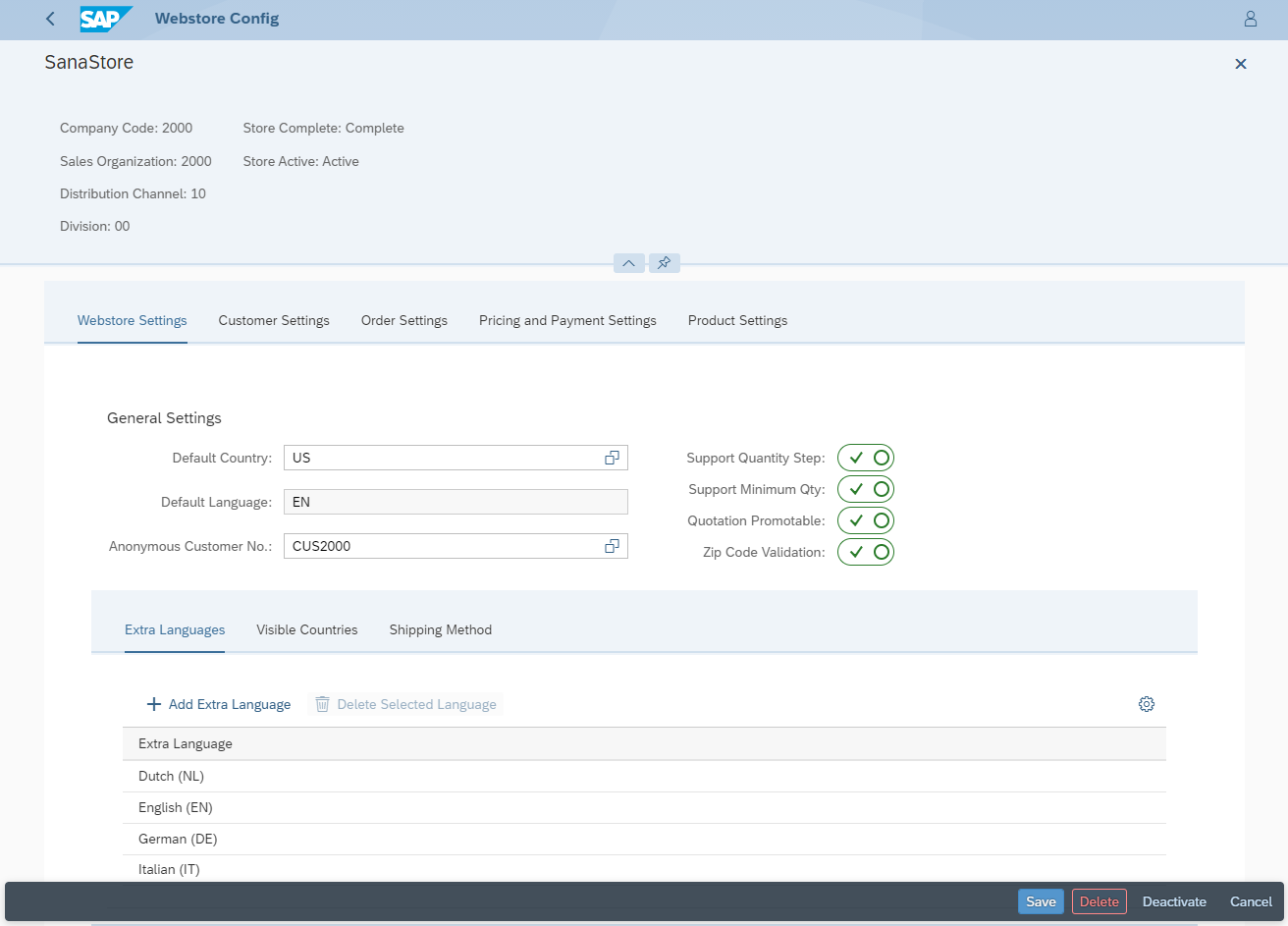Click Deactivate in the footer
The width and height of the screenshot is (1288, 926).
[1174, 901]
